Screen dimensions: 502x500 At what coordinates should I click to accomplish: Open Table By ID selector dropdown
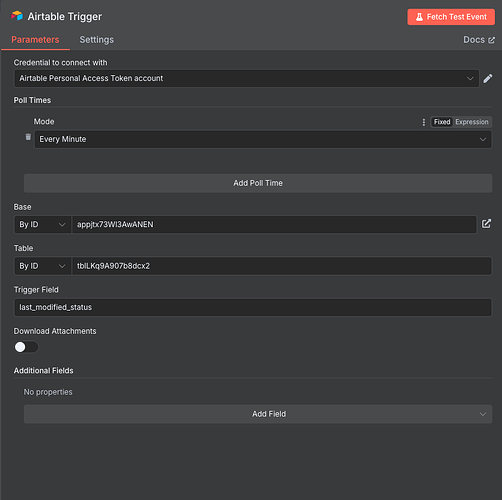coord(42,266)
